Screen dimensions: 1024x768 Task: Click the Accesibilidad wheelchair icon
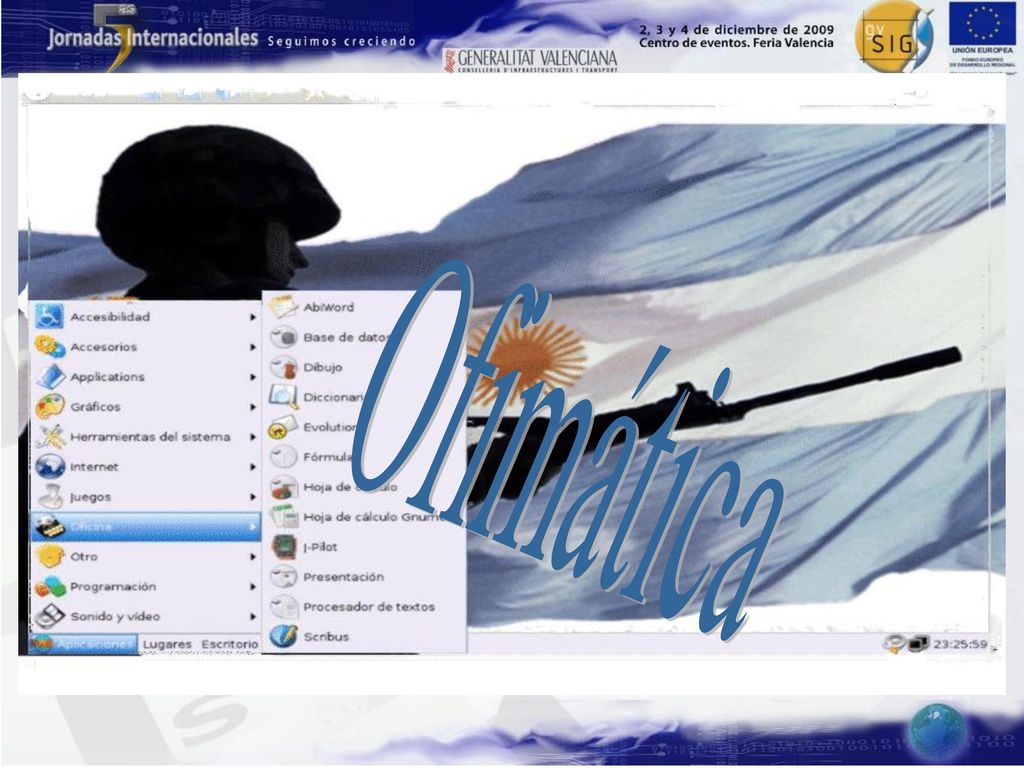point(50,317)
